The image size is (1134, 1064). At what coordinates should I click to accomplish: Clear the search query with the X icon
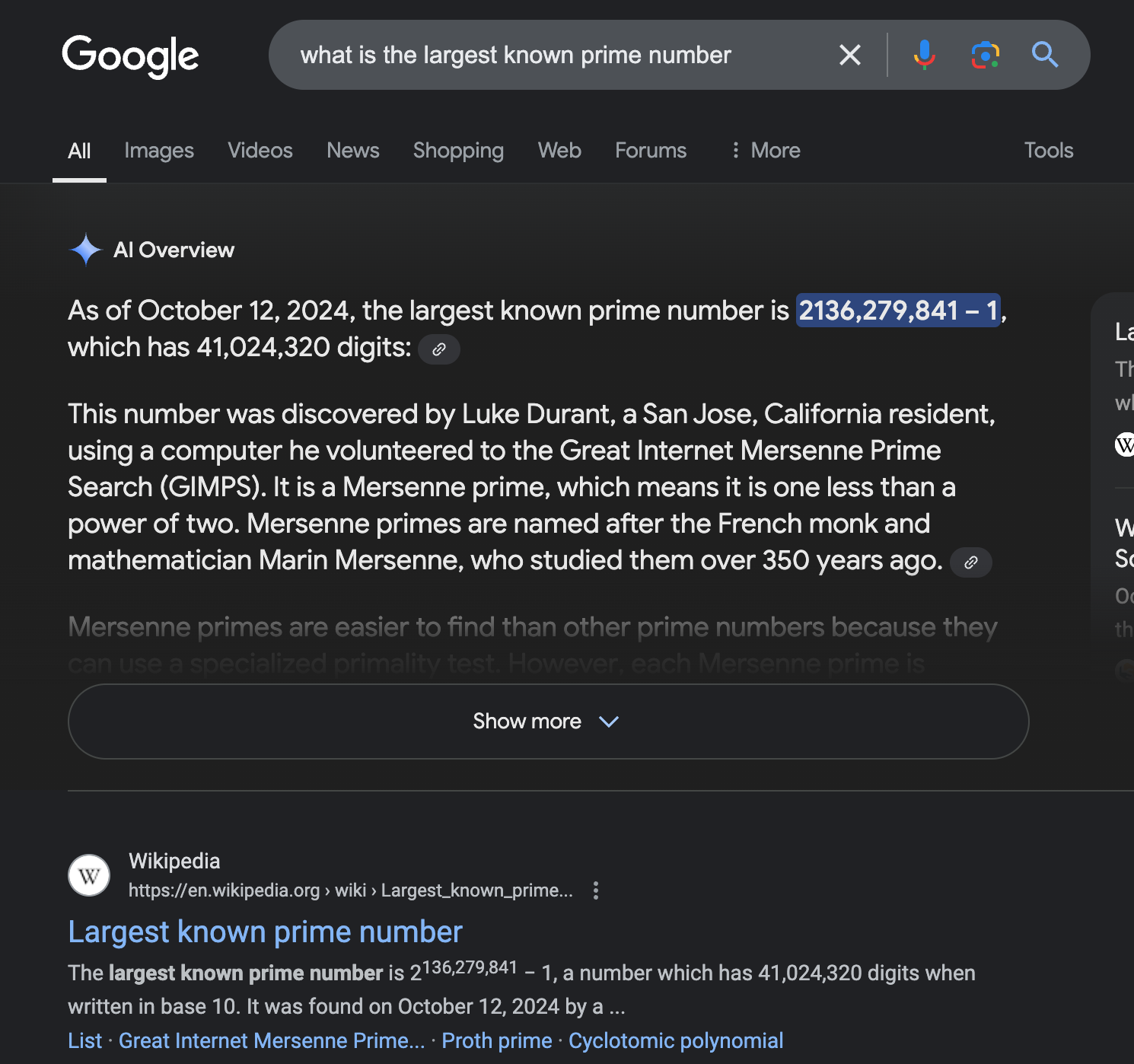click(849, 55)
